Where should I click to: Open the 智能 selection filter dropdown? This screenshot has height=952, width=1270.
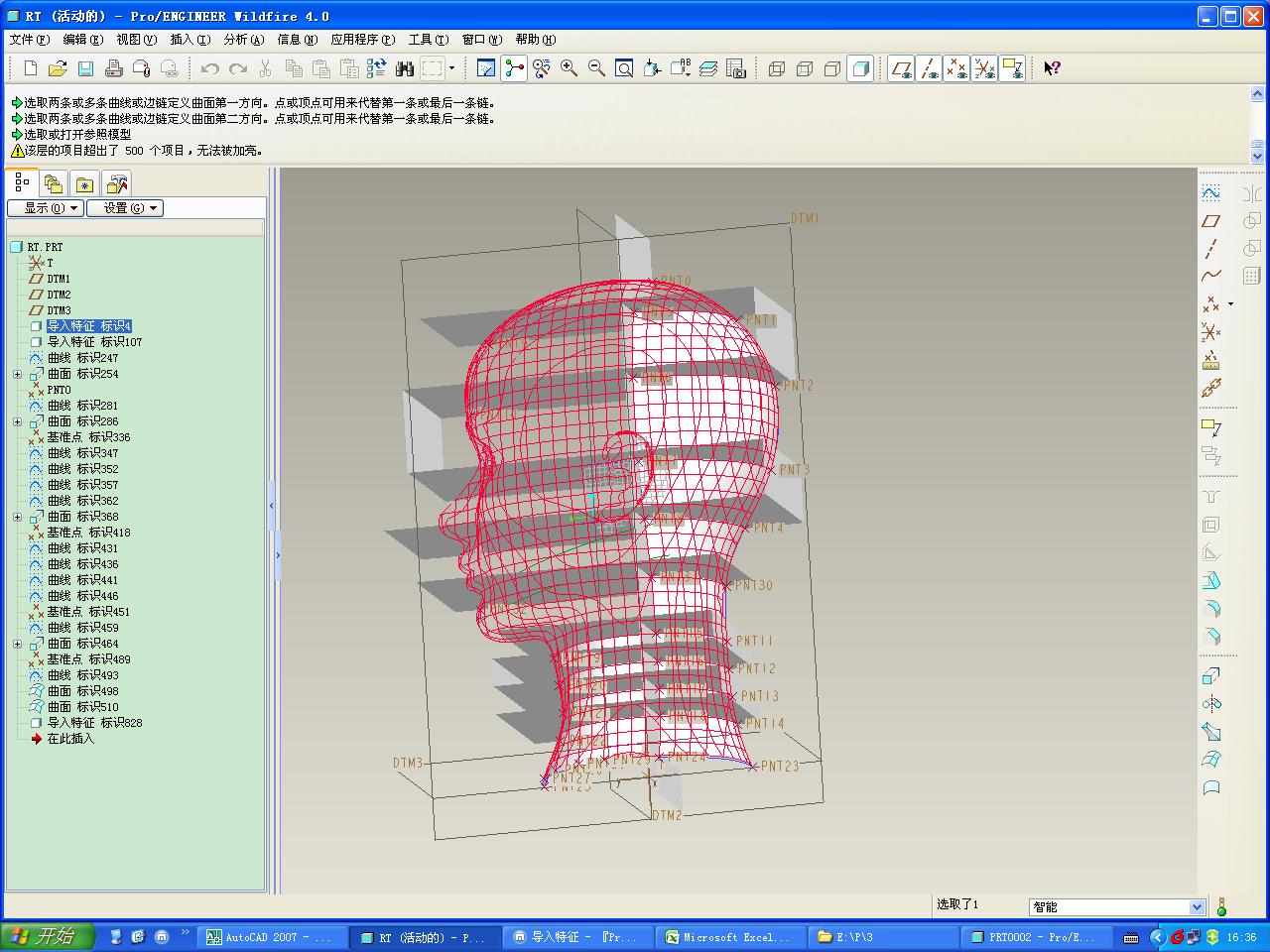[1197, 906]
